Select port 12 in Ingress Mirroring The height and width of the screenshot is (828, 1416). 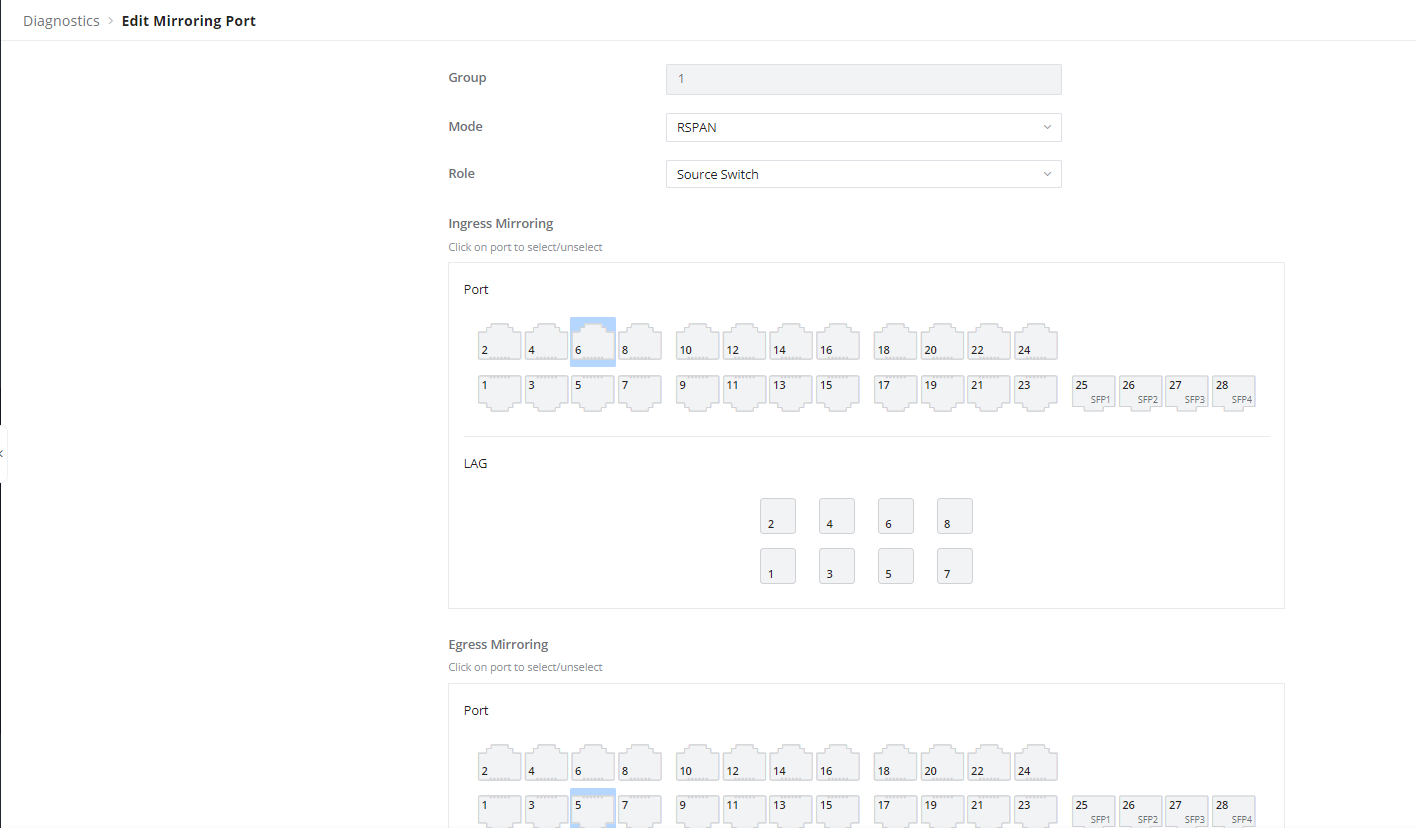coord(745,342)
